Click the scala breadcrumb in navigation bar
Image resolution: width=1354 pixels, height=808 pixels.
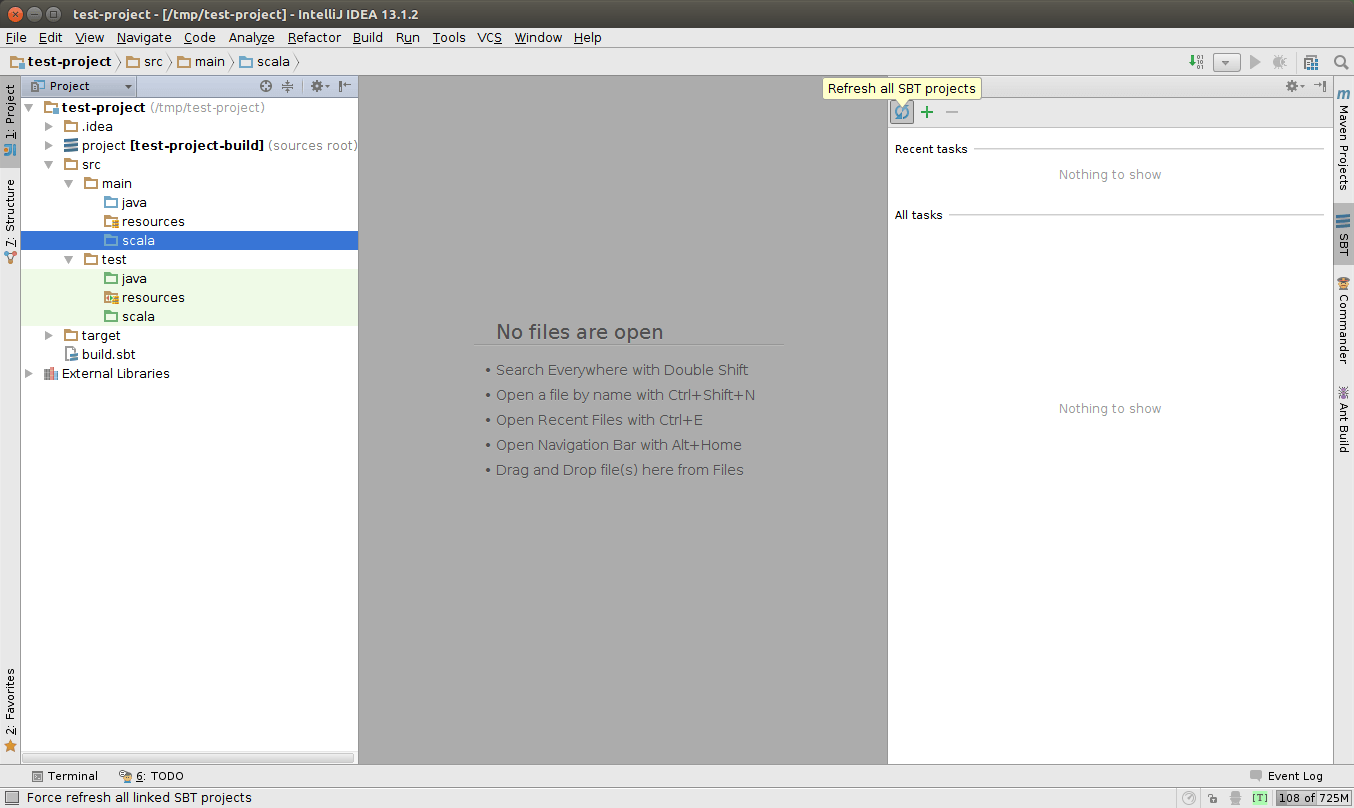coord(265,62)
